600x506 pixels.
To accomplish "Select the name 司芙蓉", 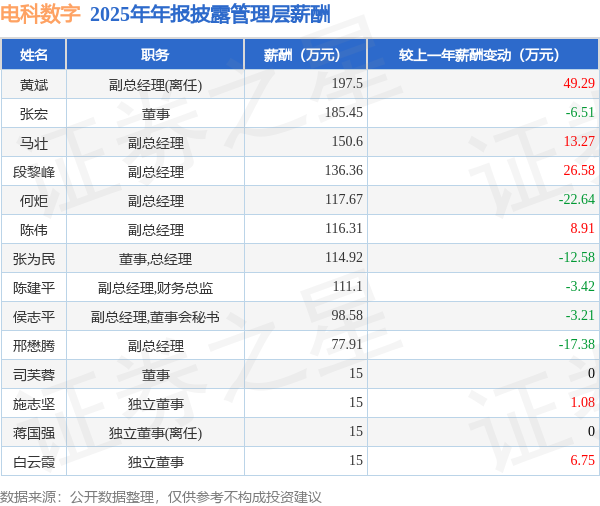I will click(x=34, y=375).
